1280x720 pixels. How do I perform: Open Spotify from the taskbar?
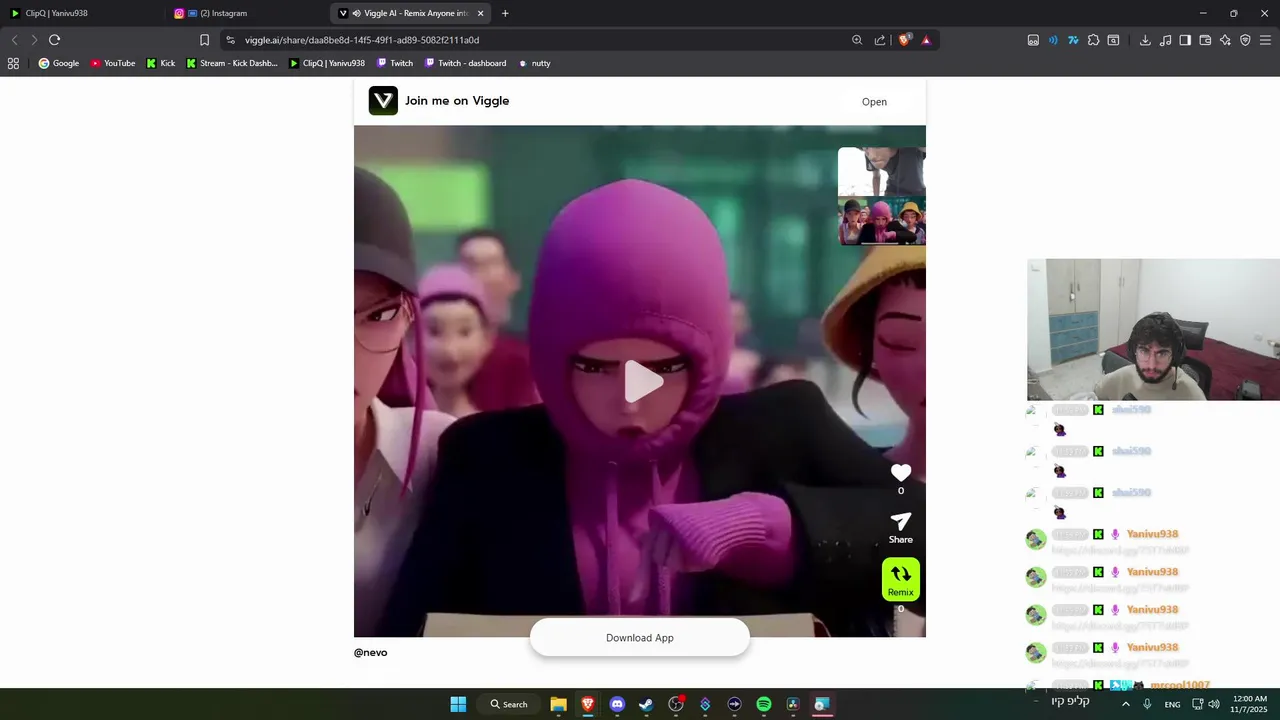click(x=764, y=704)
